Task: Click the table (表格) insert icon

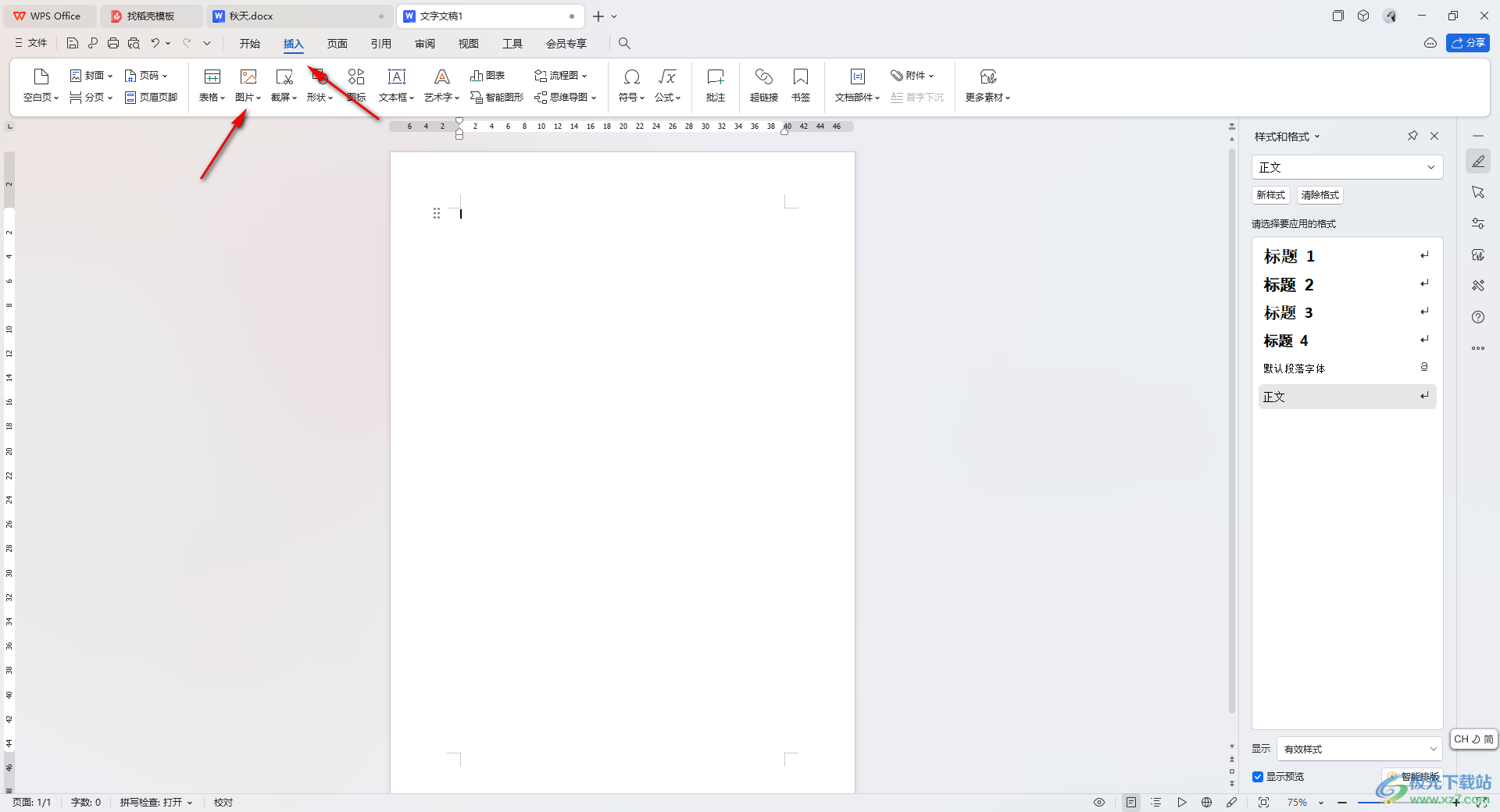Action: [x=212, y=77]
